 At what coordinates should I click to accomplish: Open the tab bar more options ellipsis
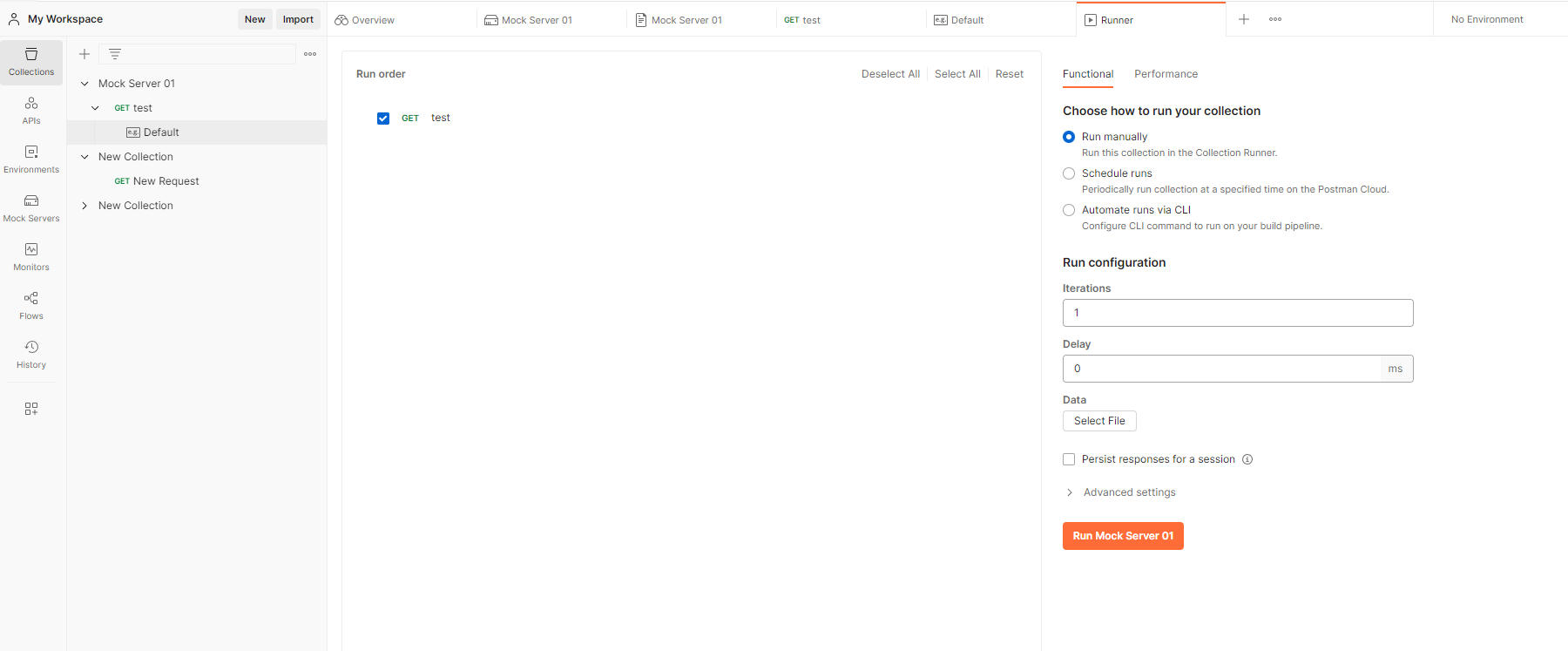tap(1275, 19)
